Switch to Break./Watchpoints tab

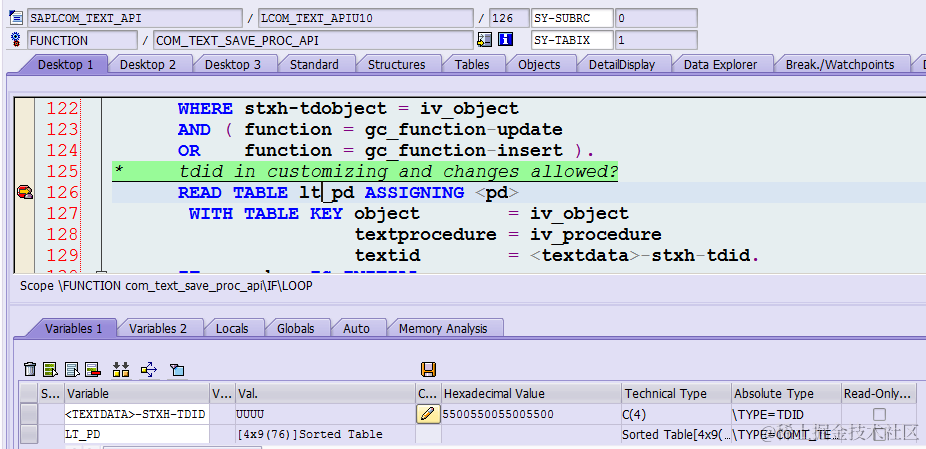pyautogui.click(x=840, y=64)
